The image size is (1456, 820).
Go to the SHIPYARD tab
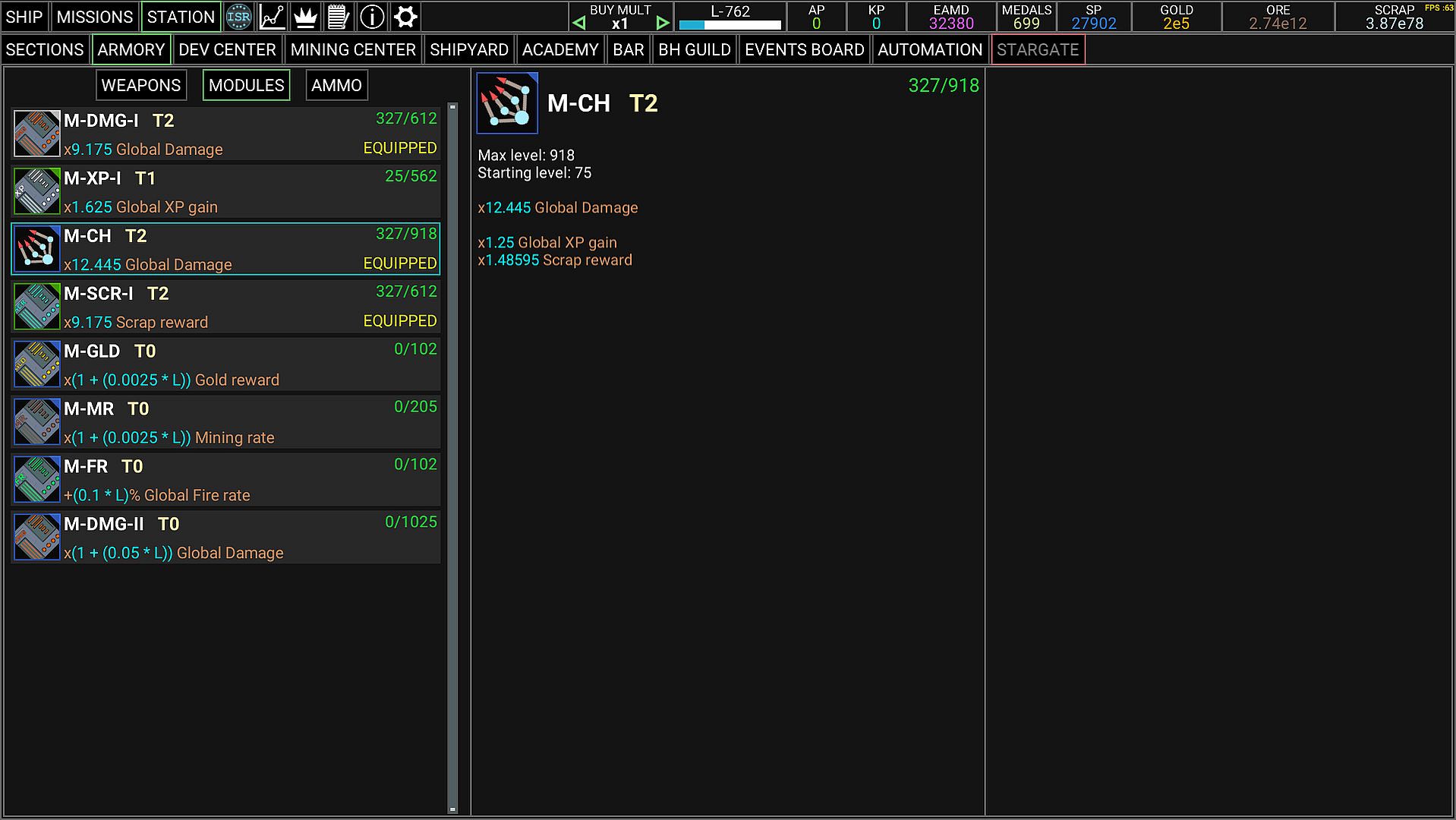click(x=468, y=50)
